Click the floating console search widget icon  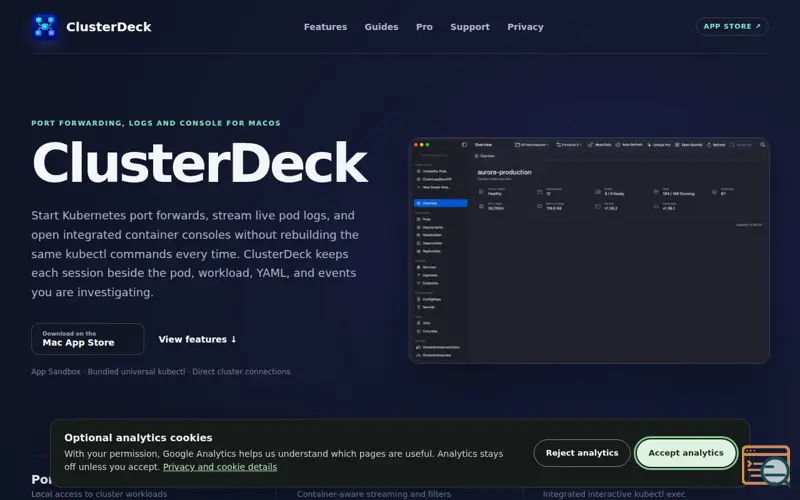point(766,465)
